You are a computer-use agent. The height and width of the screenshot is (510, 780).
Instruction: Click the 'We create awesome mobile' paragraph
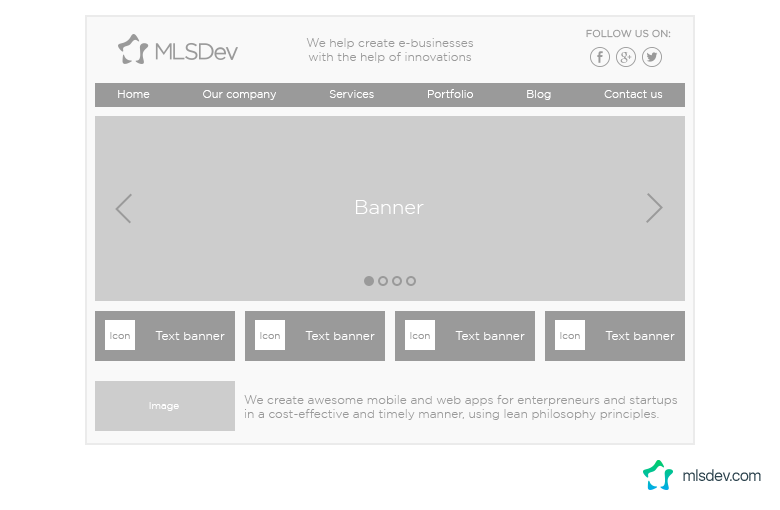pos(461,407)
